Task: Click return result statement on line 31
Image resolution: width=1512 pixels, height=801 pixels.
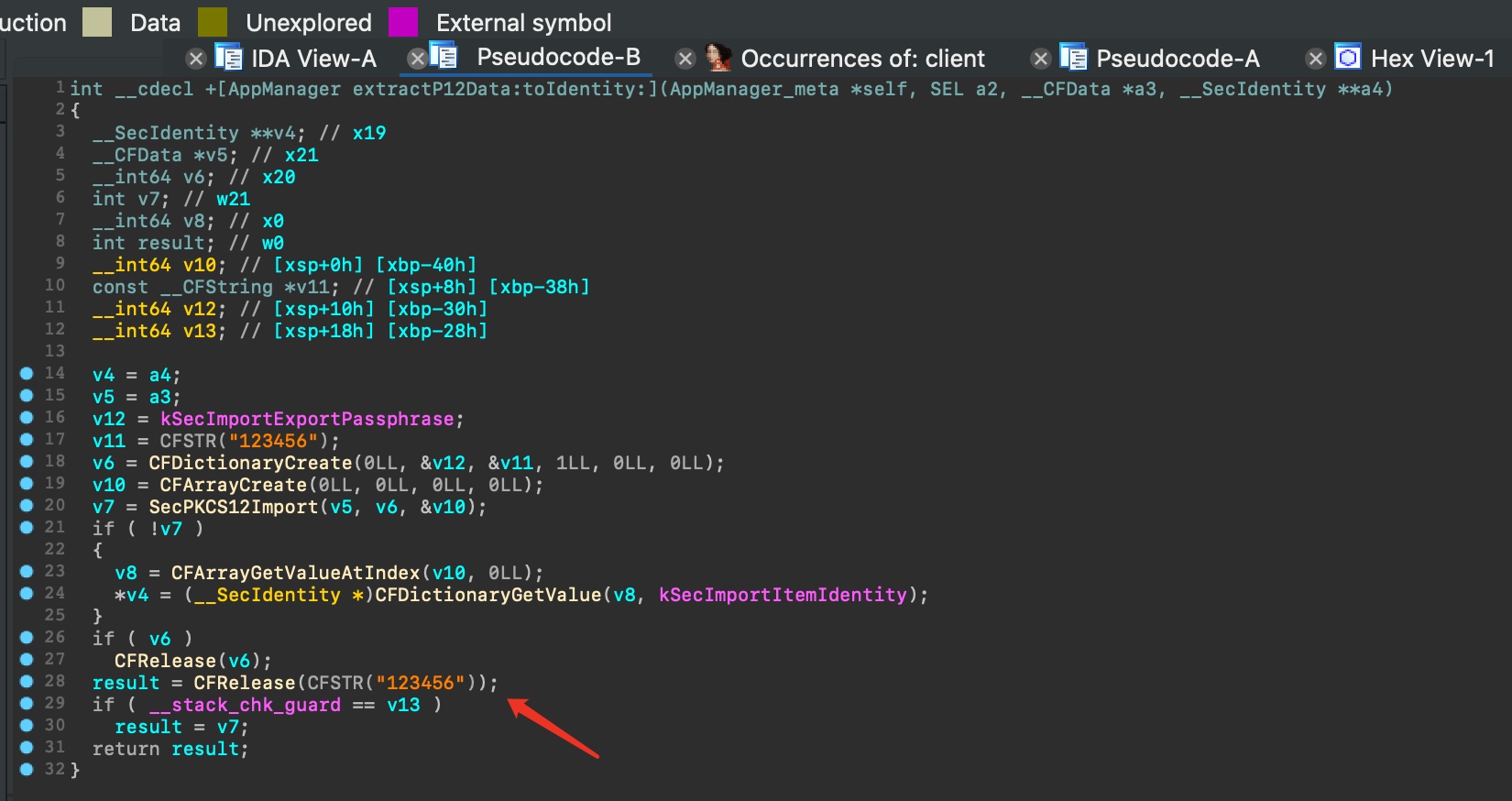Action: coord(170,749)
